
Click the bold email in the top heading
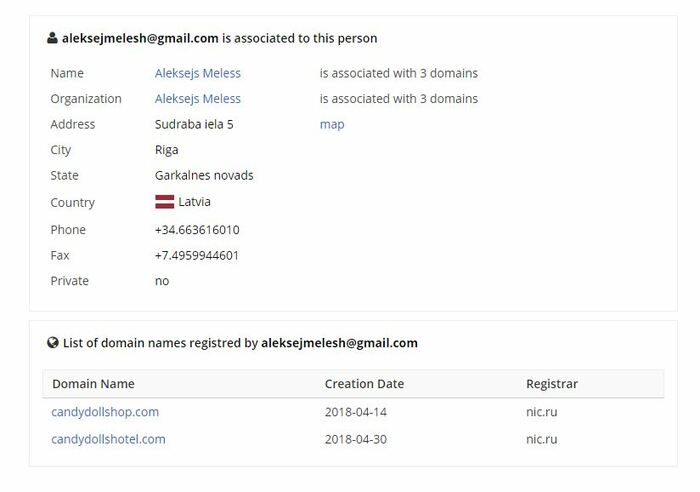pyautogui.click(x=140, y=38)
